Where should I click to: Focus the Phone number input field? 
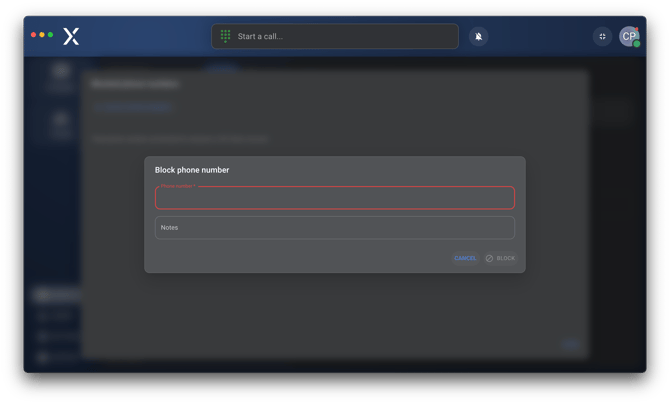tap(334, 198)
